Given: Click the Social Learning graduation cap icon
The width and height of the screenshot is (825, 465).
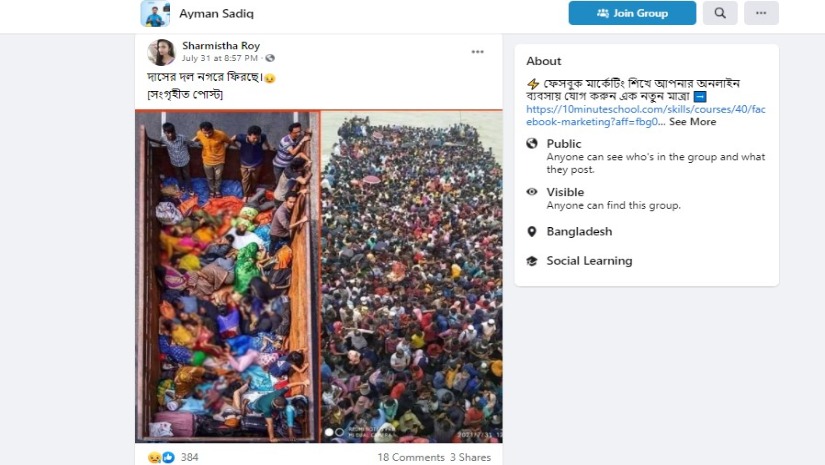Looking at the screenshot, I should coord(532,261).
